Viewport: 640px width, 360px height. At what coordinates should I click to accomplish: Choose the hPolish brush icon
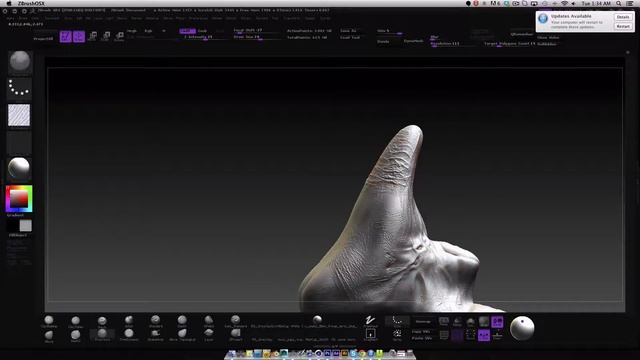click(209, 321)
